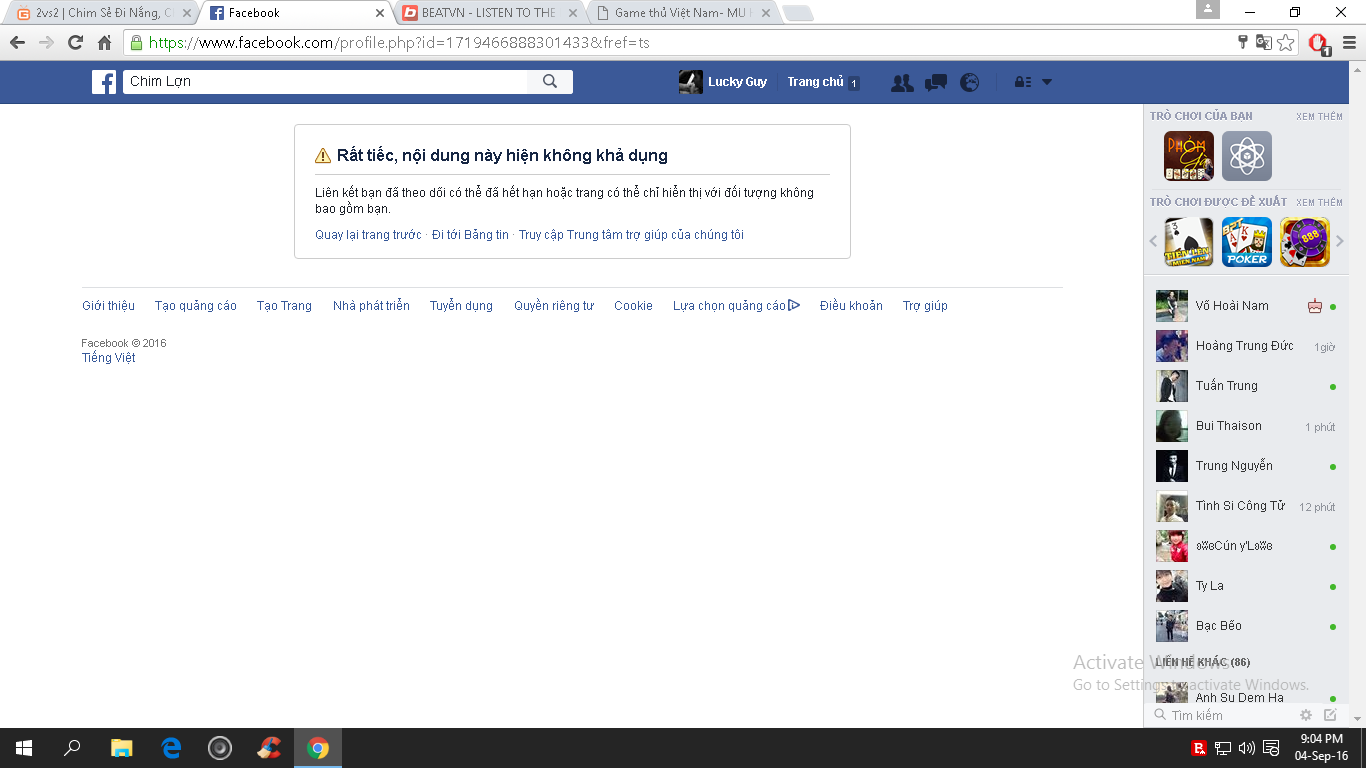Switch to Game thủ Việt Nam tab

click(x=682, y=13)
